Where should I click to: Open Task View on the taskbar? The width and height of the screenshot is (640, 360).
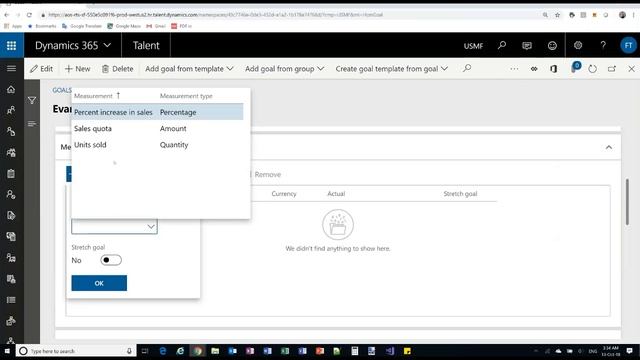(144, 351)
